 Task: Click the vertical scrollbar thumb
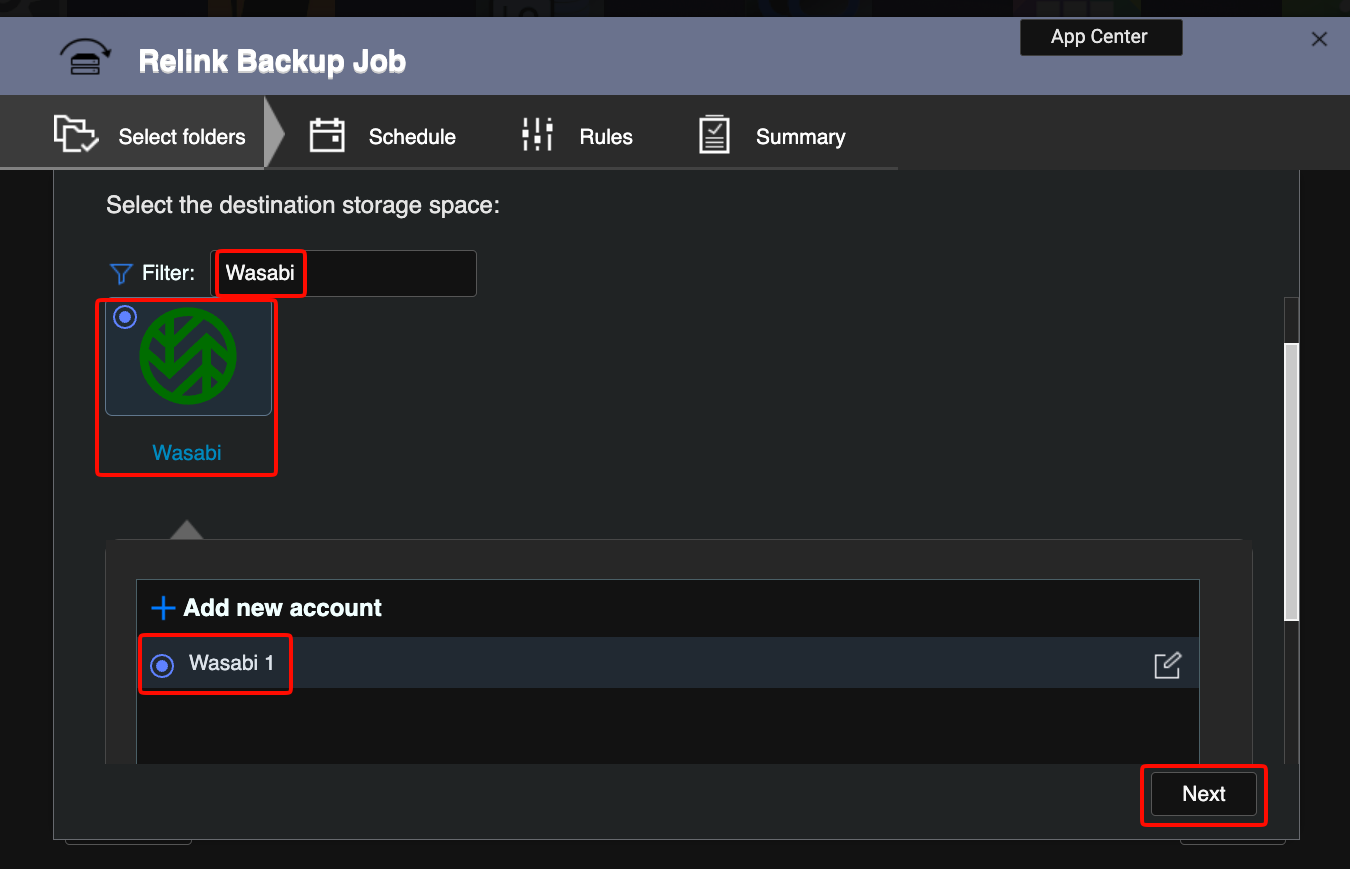[x=1291, y=481]
